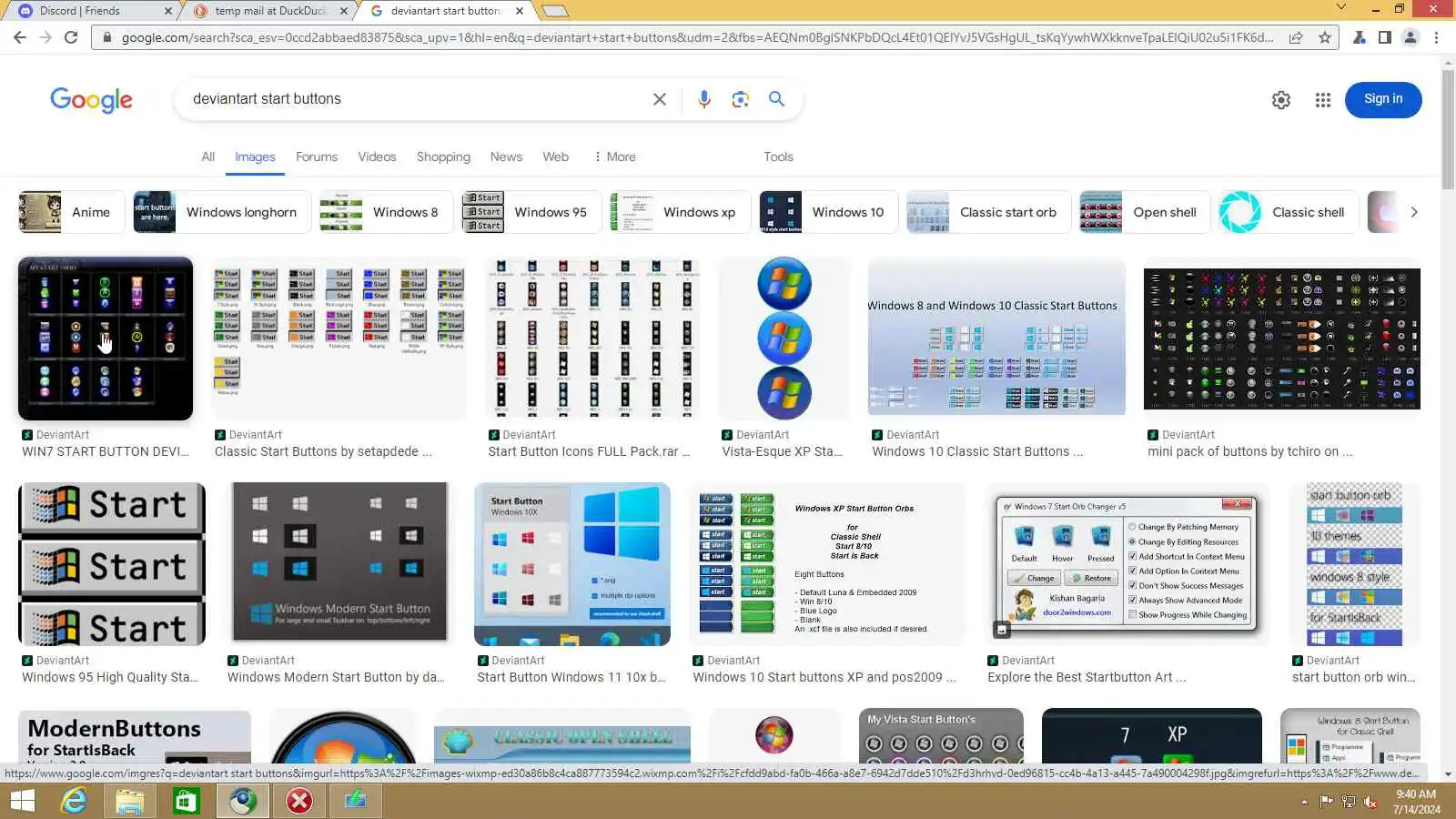Open the WIN7 START BUTTON result link
This screenshot has height=819, width=1456.
106,451
